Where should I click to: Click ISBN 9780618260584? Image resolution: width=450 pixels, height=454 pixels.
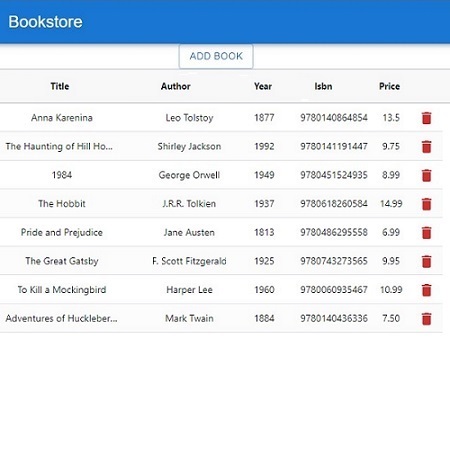334,204
